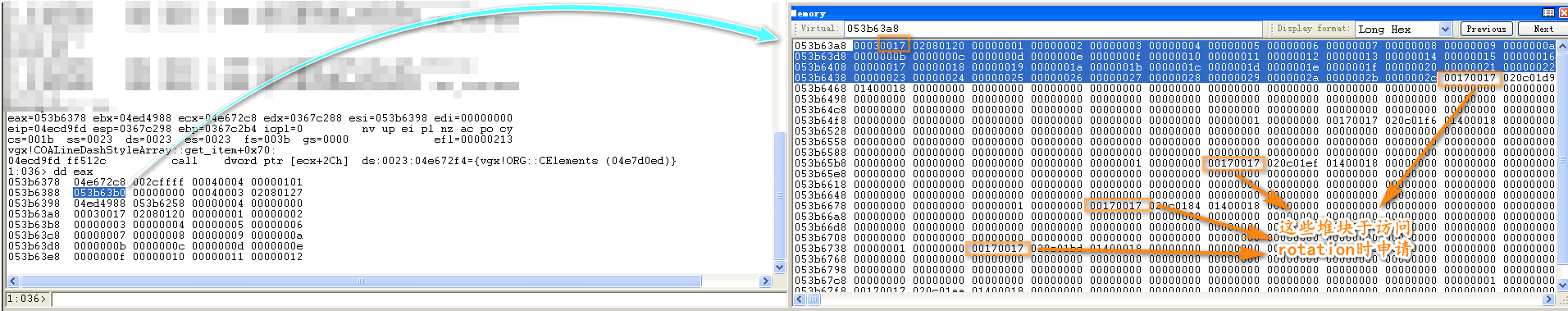Screen dimensions: 1568x311
Task: Click the Memory window scroll-down arrow
Action: tap(1561, 286)
